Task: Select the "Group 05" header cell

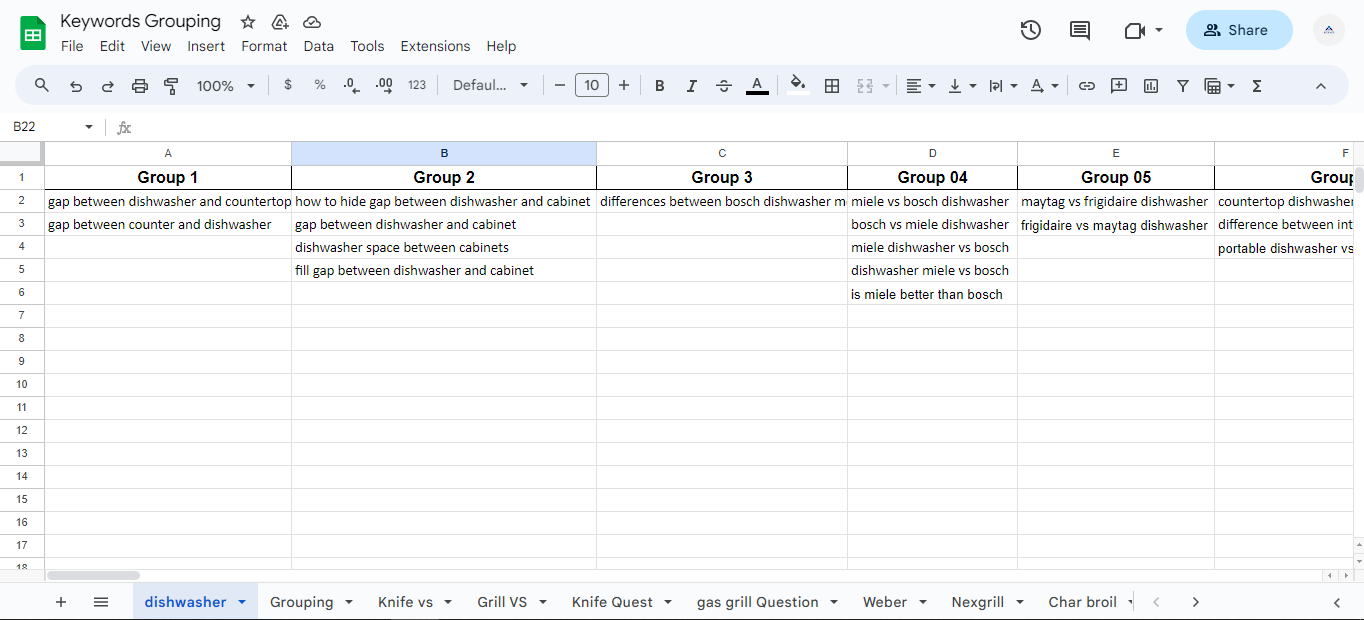Action: click(x=1116, y=178)
